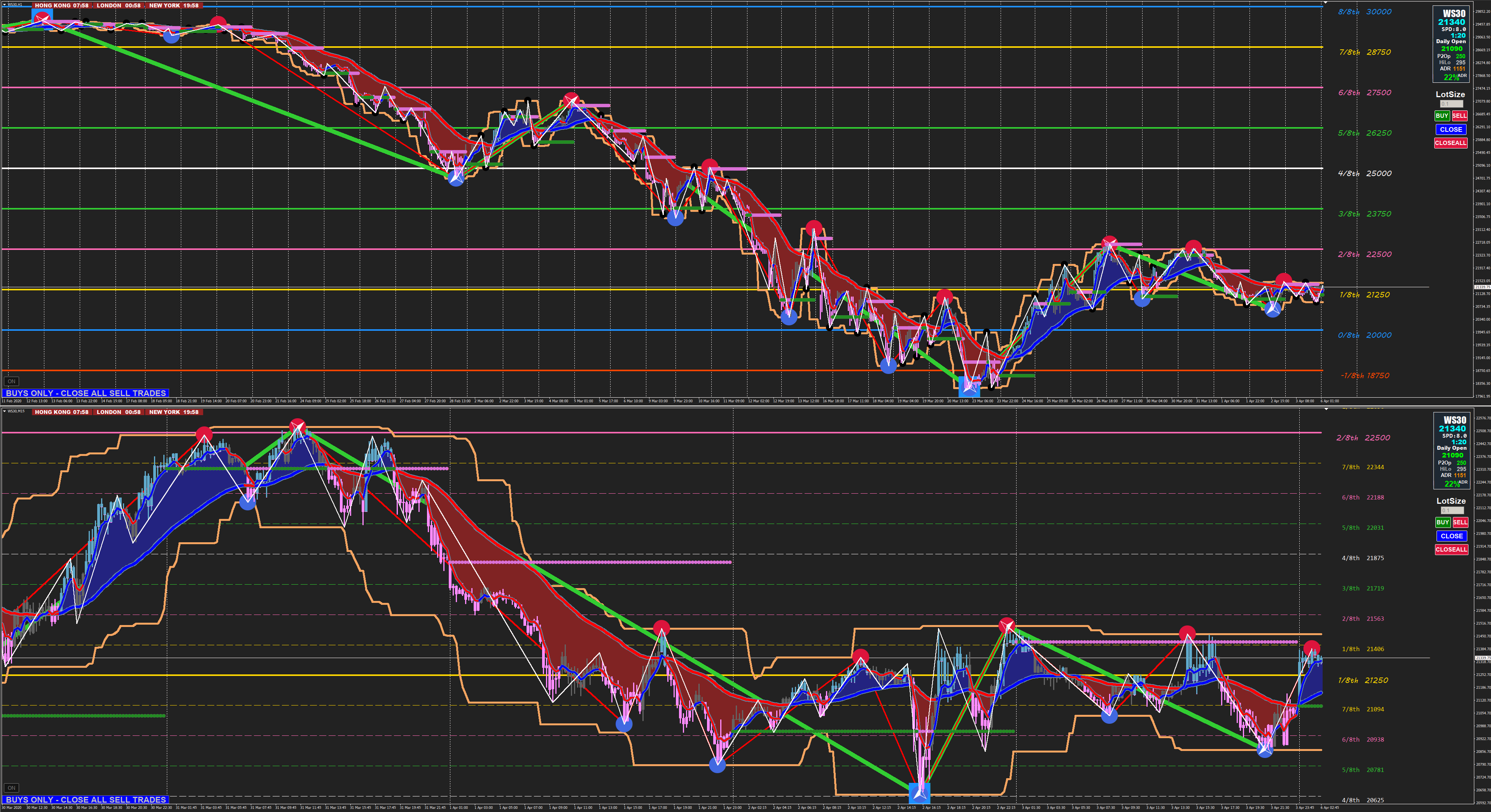Toggle the ON switch in upper chart
Screen dimensions: 1491x812
click(x=11, y=381)
